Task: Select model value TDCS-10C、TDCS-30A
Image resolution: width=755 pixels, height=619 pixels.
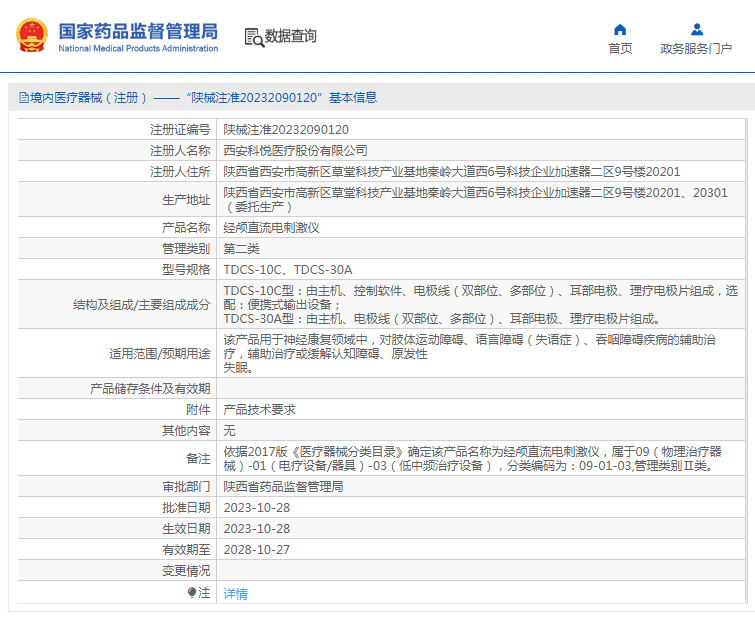Action: click(x=288, y=270)
